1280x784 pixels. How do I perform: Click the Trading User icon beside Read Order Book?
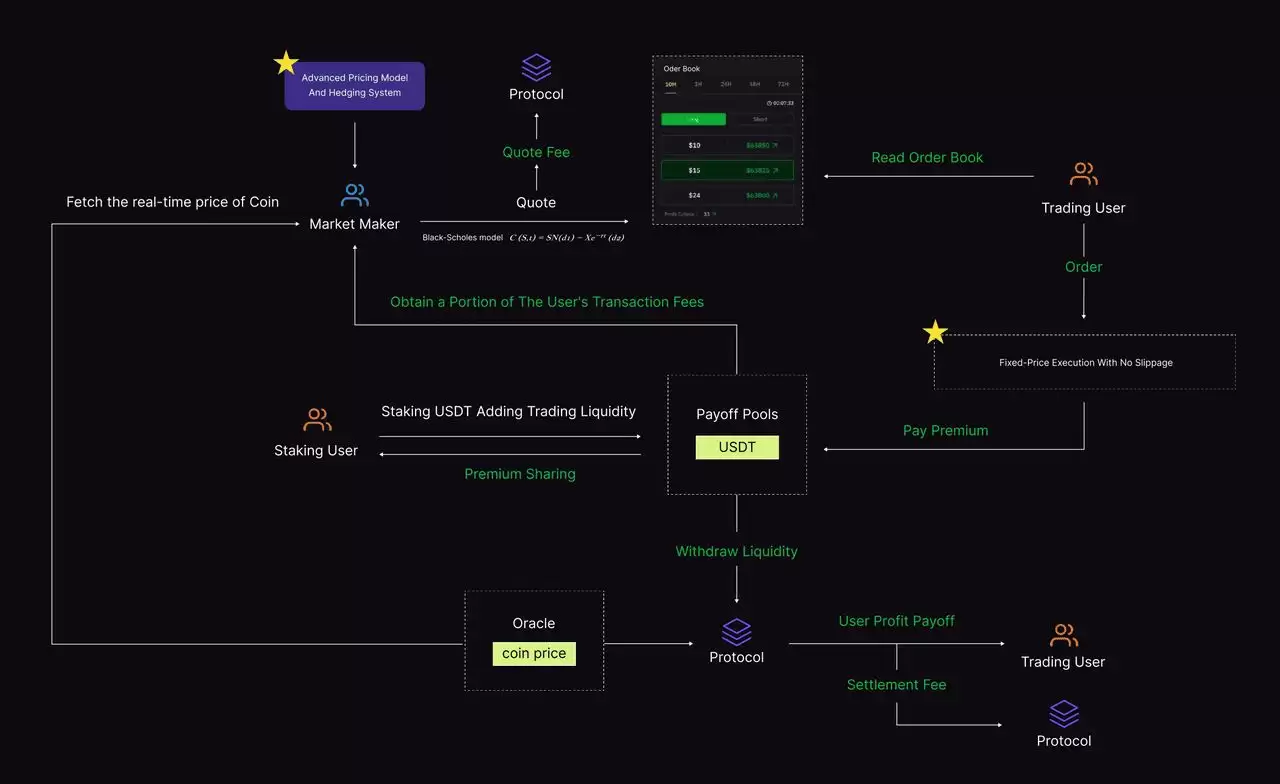(x=1083, y=175)
